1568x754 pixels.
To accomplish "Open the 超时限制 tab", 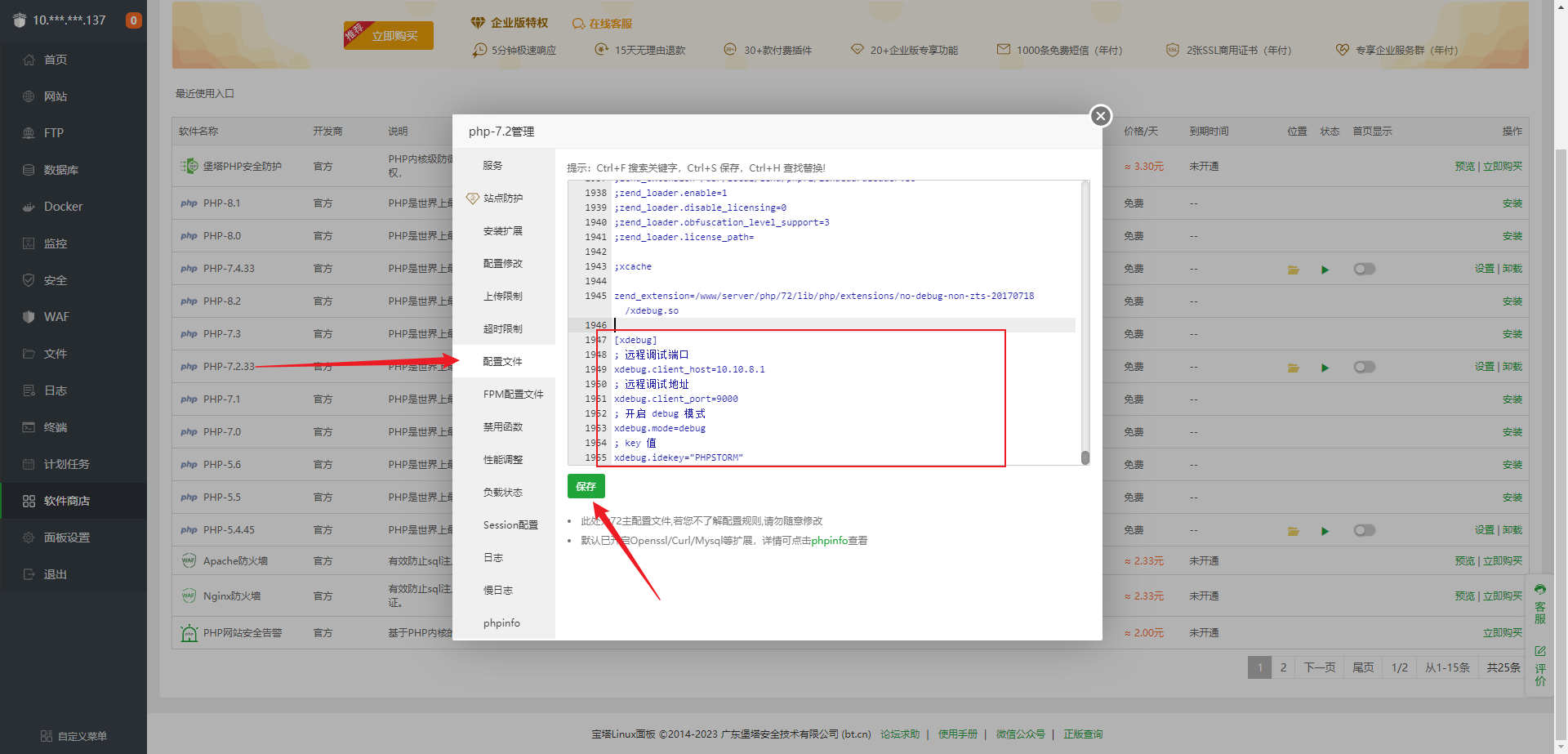I will [x=504, y=328].
